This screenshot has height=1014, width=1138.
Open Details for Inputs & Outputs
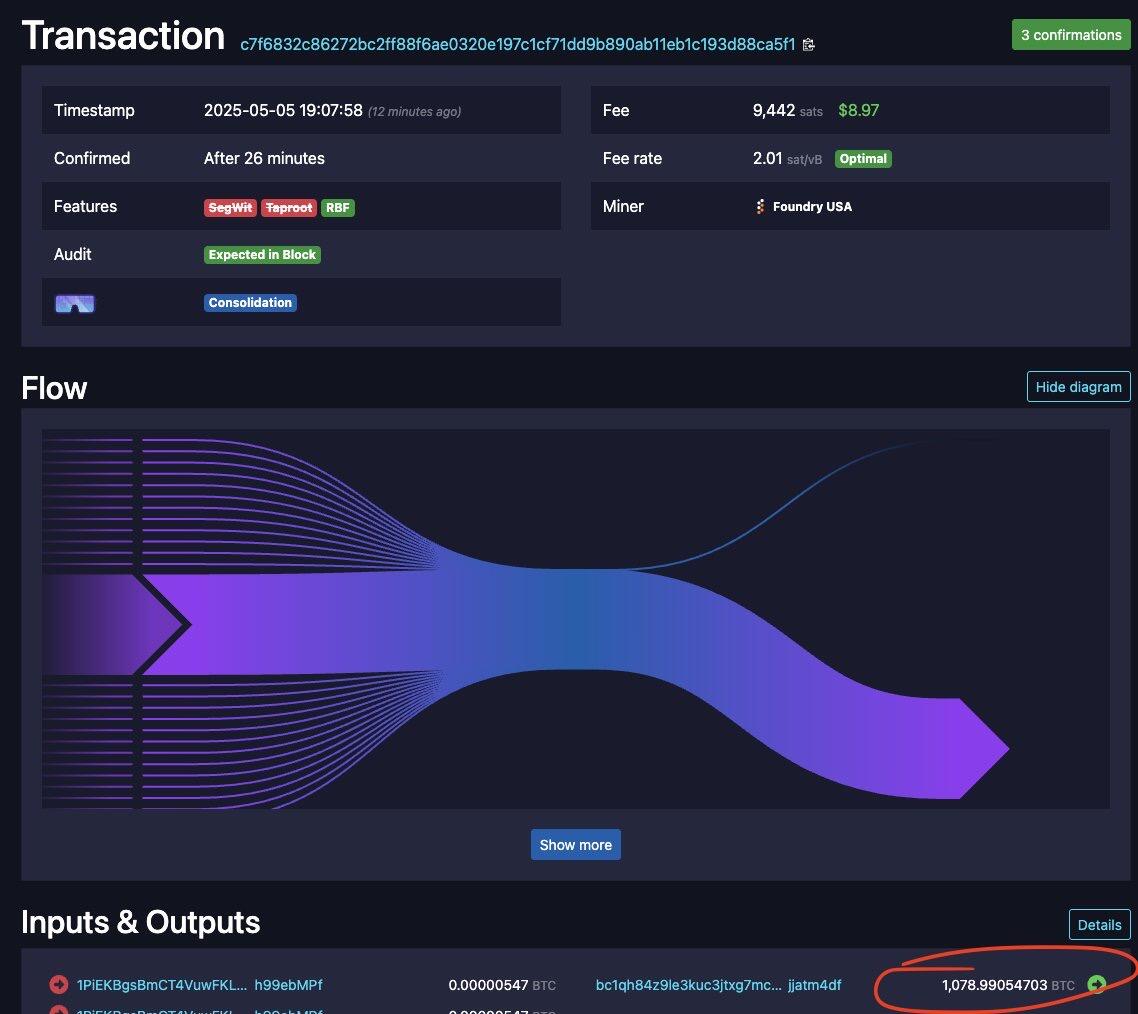(1099, 925)
